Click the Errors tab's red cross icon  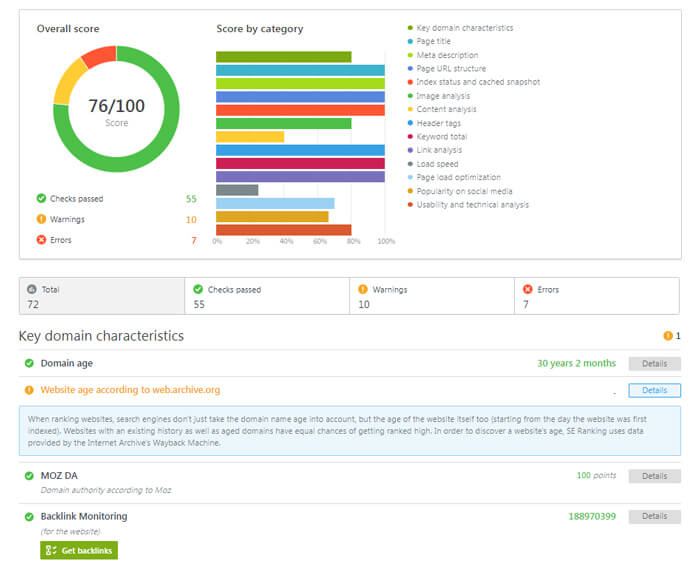tap(528, 289)
